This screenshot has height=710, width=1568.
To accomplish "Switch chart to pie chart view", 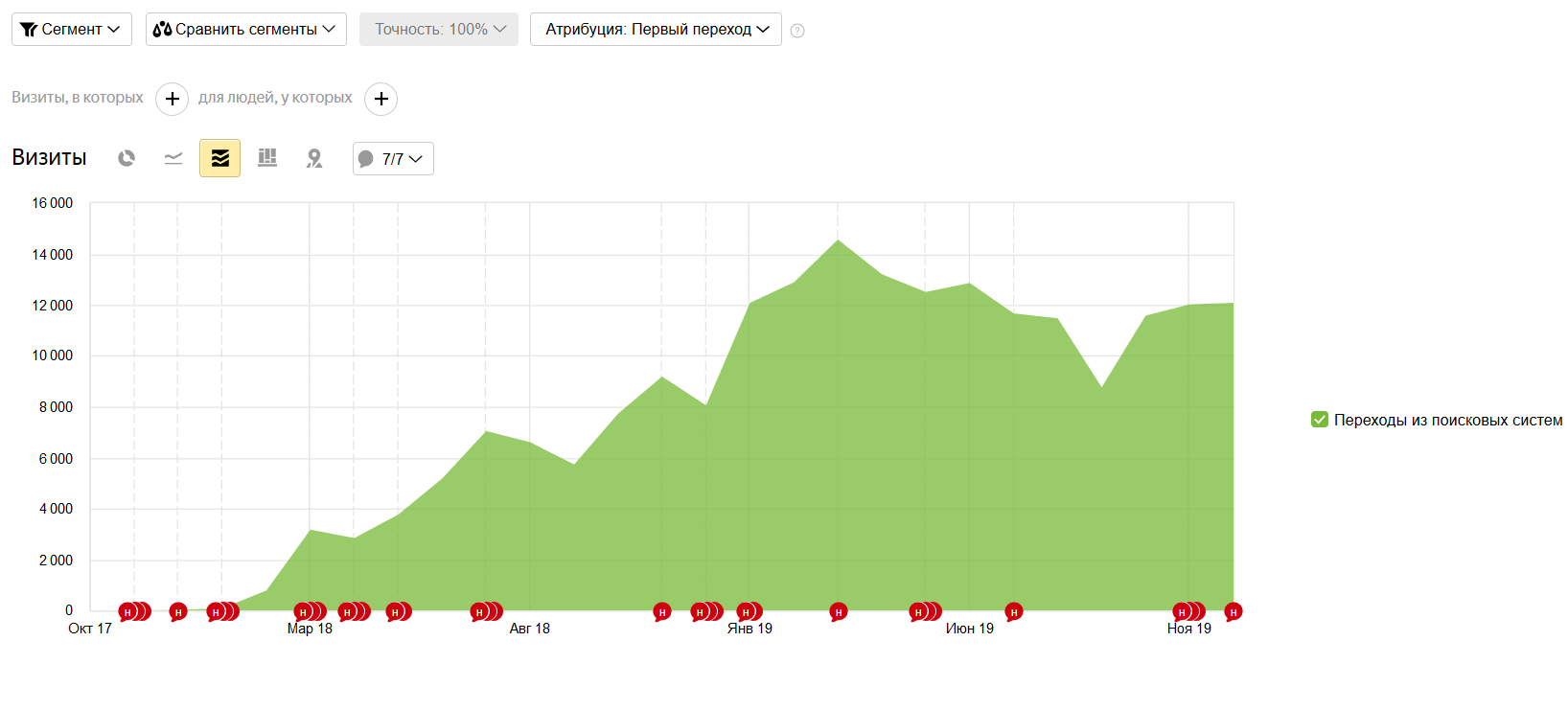I will 127,158.
